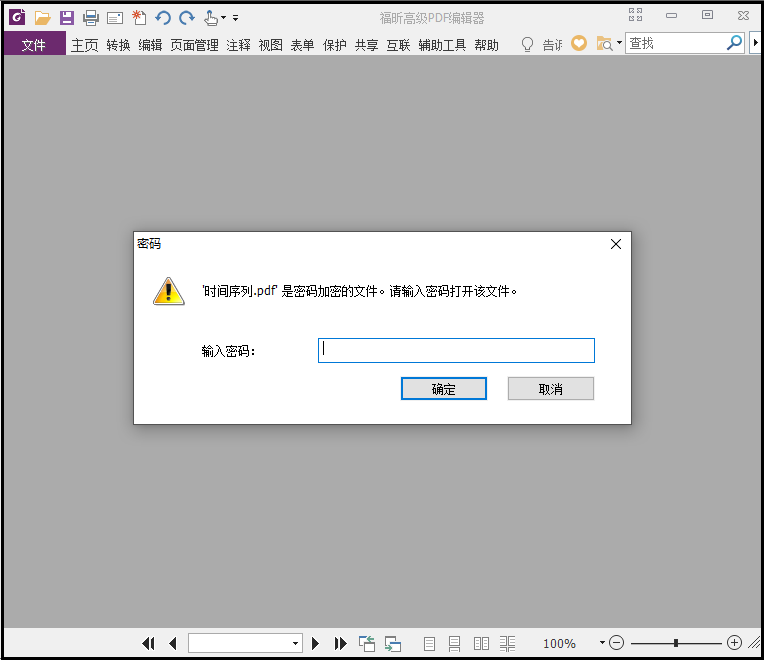Viewport: 764px width, 660px height.
Task: Open the 帮助 tab
Action: click(486, 45)
